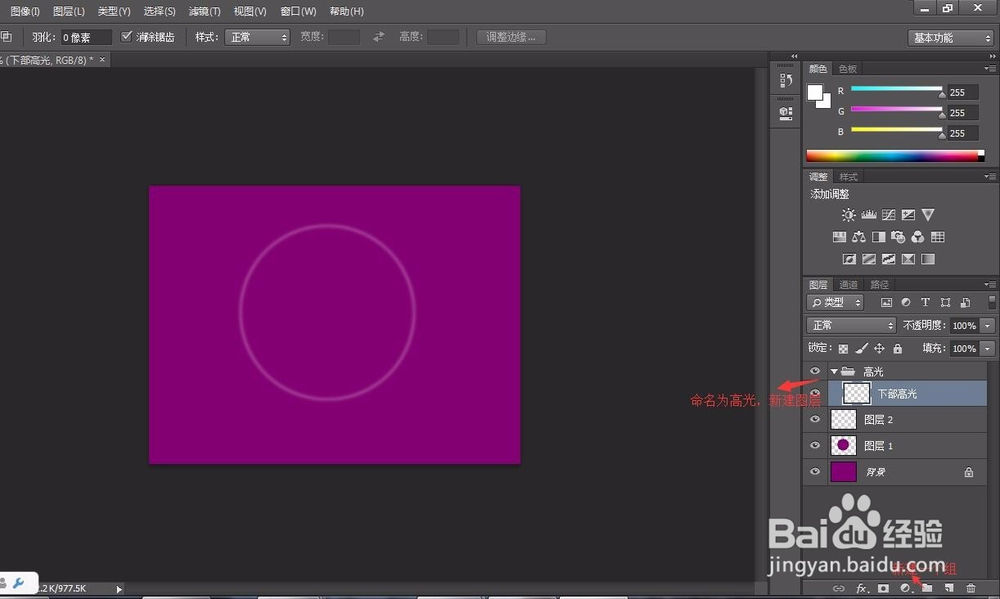
Task: Hide the 背景 layer
Action: point(814,471)
